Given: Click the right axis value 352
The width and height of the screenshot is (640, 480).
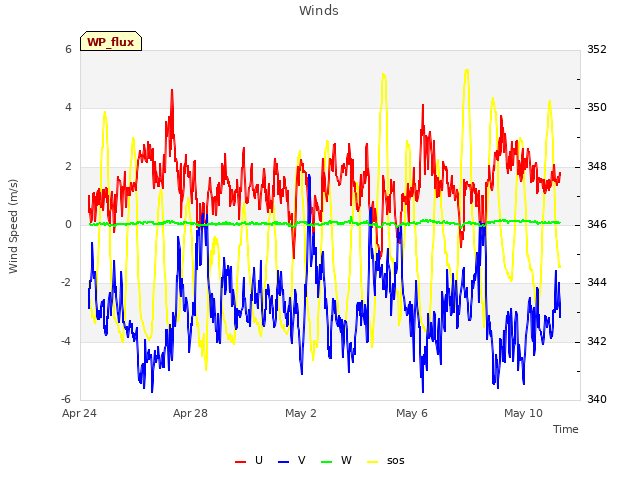Looking at the screenshot, I should point(597,49).
